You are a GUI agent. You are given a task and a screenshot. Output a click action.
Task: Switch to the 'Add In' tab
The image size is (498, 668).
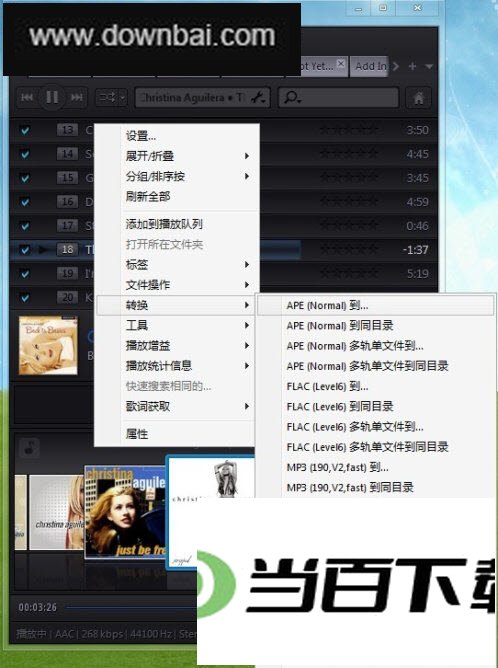[370, 66]
